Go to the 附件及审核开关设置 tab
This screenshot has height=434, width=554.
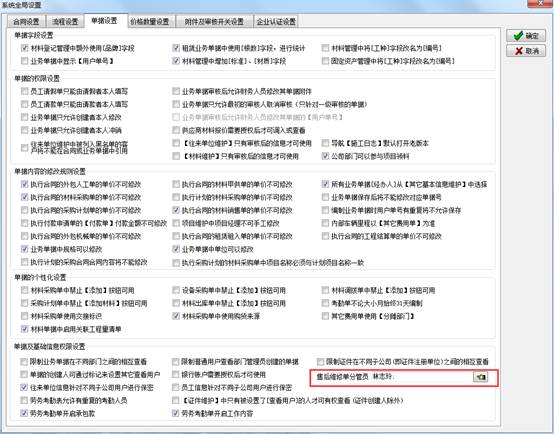[x=214, y=22]
